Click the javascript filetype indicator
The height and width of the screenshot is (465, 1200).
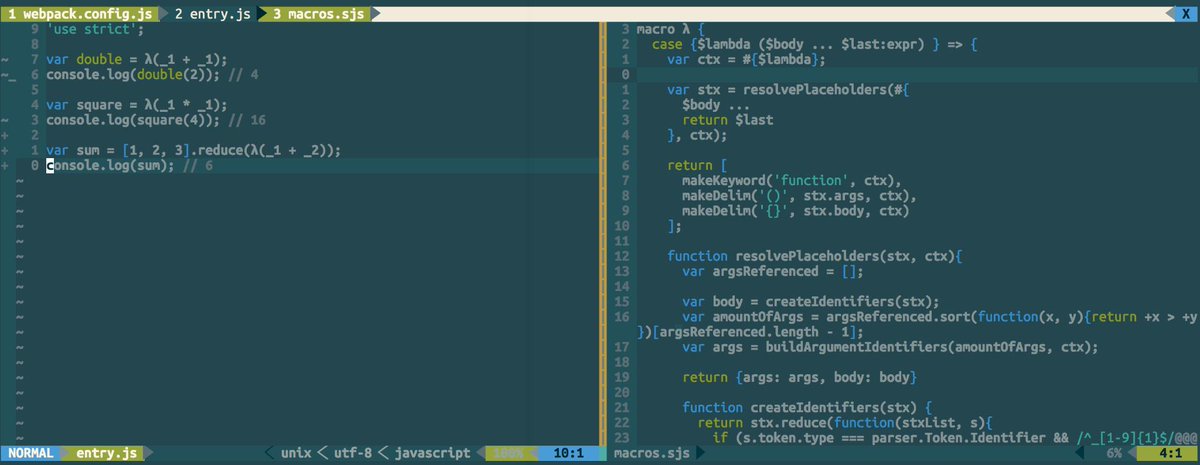[432, 454]
